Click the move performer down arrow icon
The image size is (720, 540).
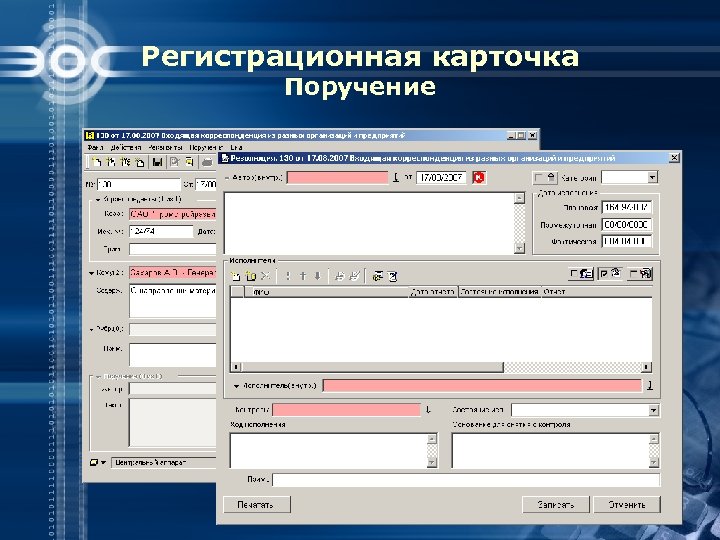[x=317, y=276]
